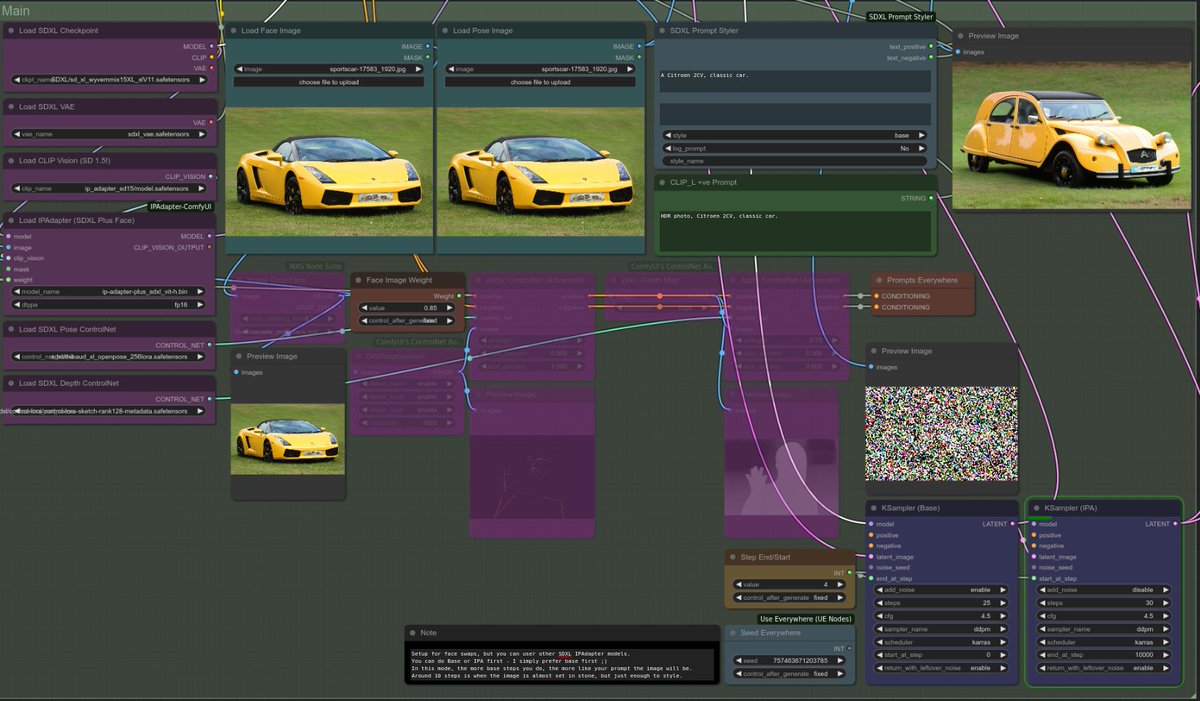Screen dimensions: 1200x701
Task: Open scheduler dropdown in KSampler (IPA)
Action: (1103, 642)
